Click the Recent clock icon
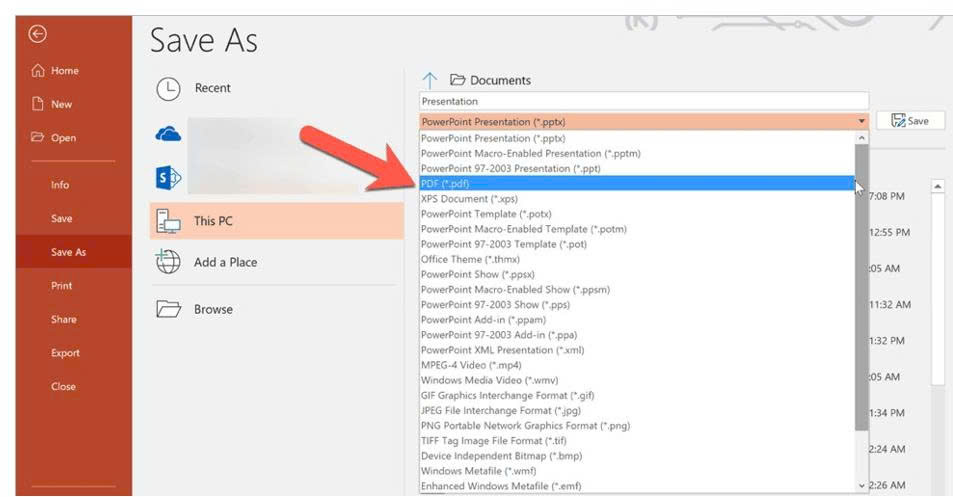The image size is (953, 497). pos(168,89)
